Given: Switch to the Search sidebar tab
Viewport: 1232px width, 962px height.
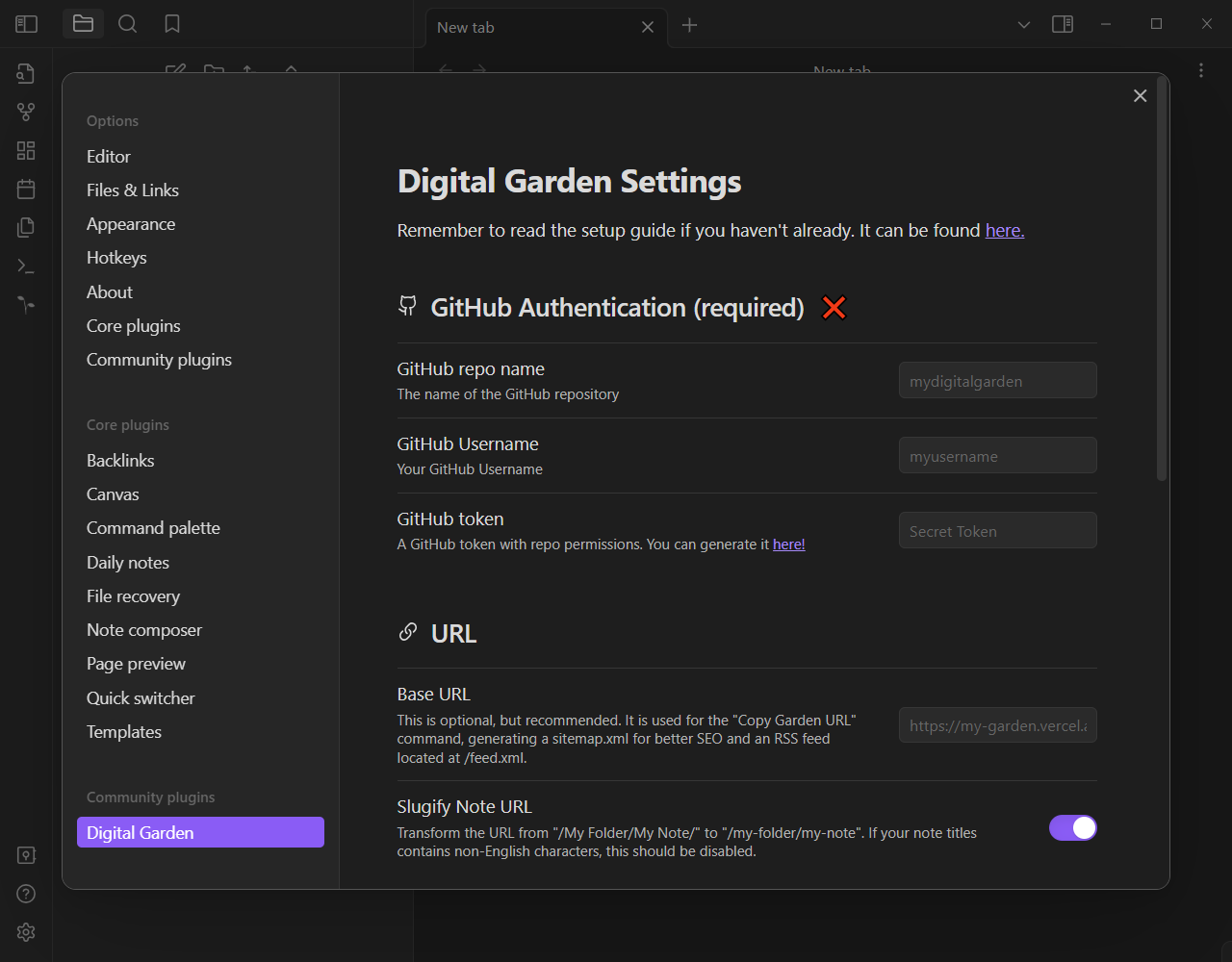Looking at the screenshot, I should coord(127,23).
